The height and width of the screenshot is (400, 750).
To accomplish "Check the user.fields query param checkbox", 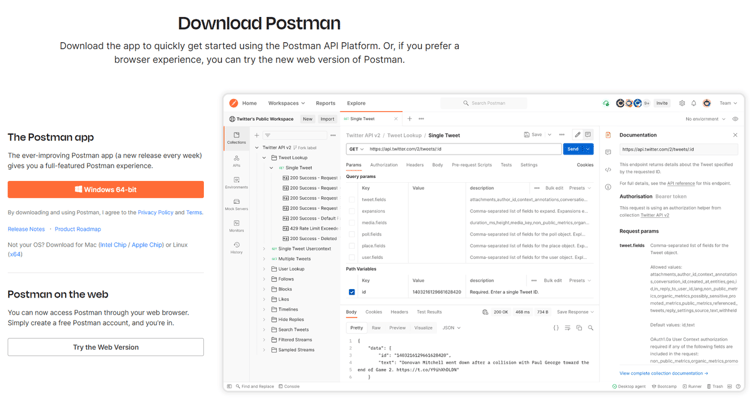I will click(352, 257).
